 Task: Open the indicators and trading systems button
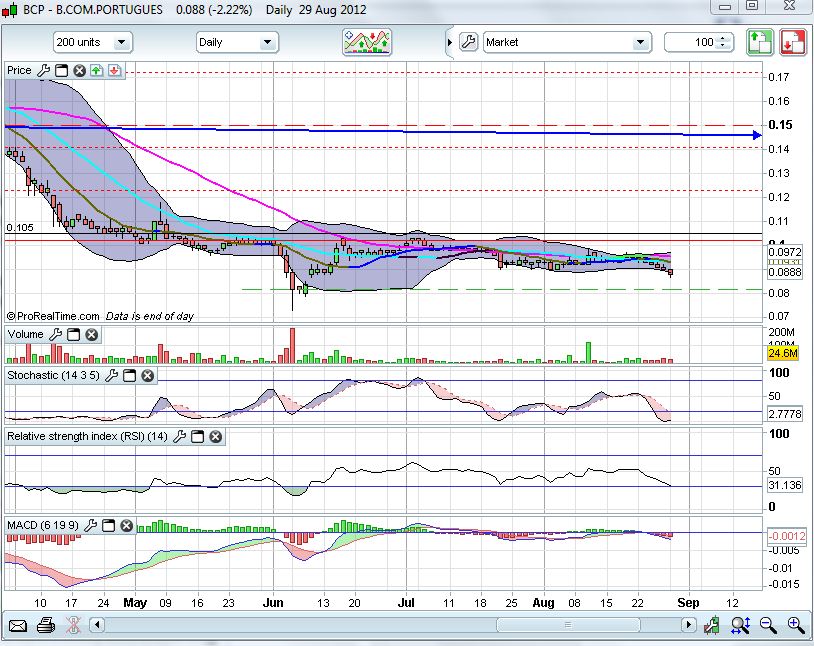coord(367,42)
